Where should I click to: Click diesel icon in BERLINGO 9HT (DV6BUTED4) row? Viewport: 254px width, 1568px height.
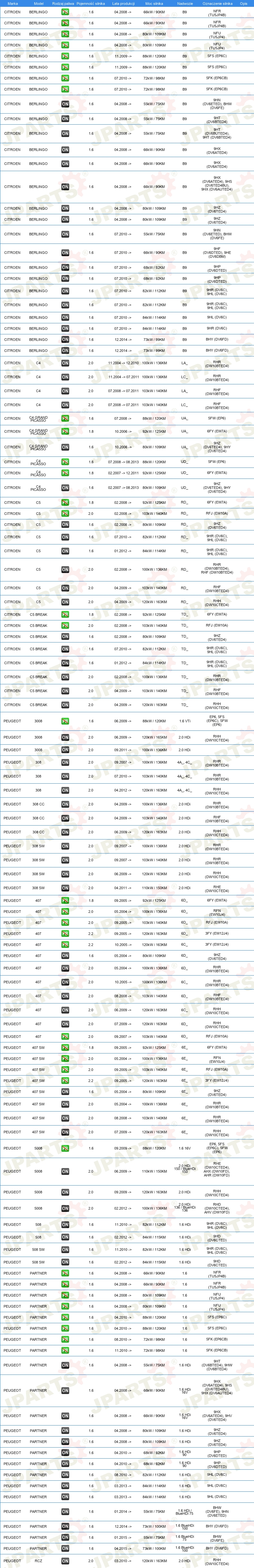[65, 133]
